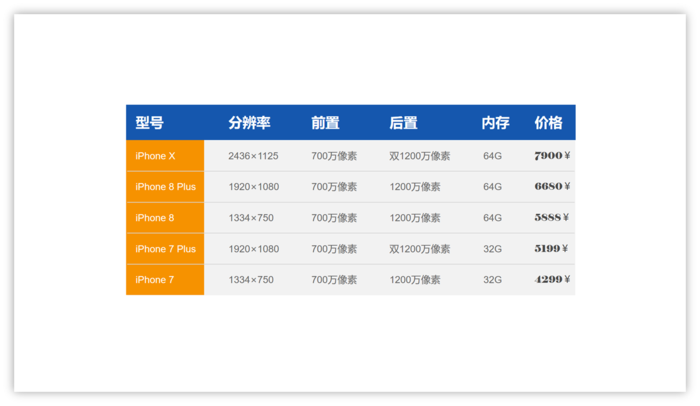The height and width of the screenshot is (406, 700).
Task: Select iPhone 7 Plus resolution 1920×1080
Action: pos(254,249)
